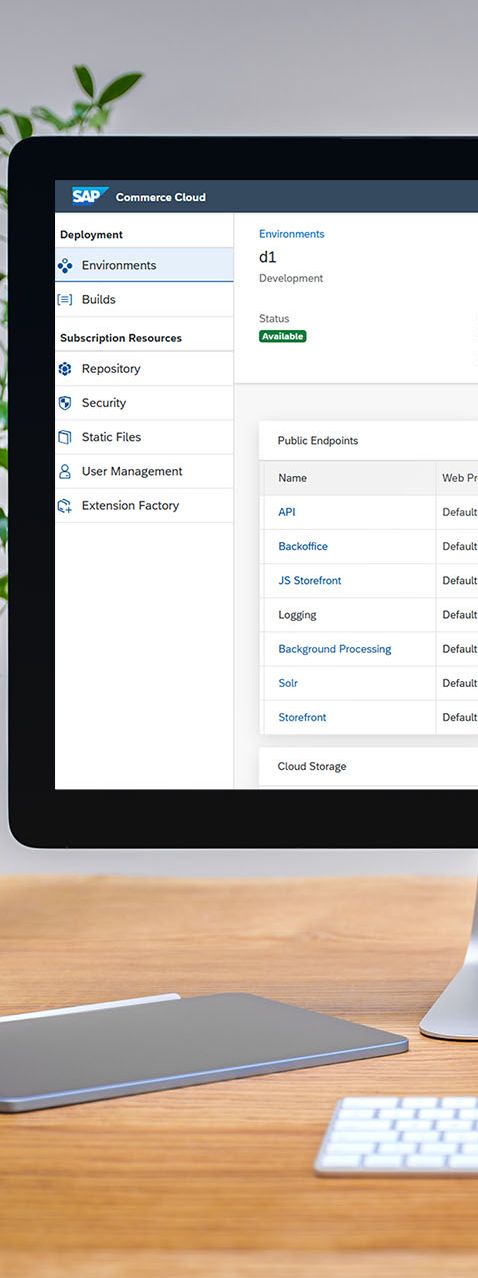
Task: Open the Solr endpoint link
Action: [288, 683]
